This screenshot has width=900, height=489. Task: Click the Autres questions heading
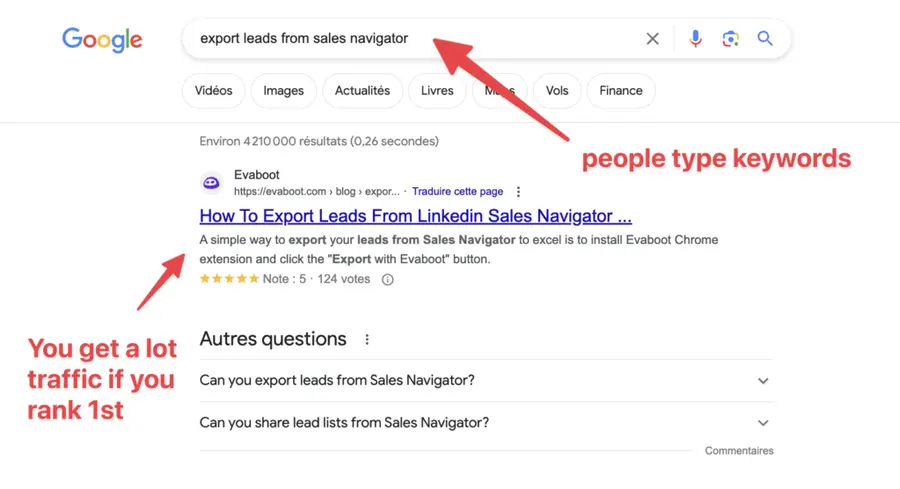tap(273, 339)
